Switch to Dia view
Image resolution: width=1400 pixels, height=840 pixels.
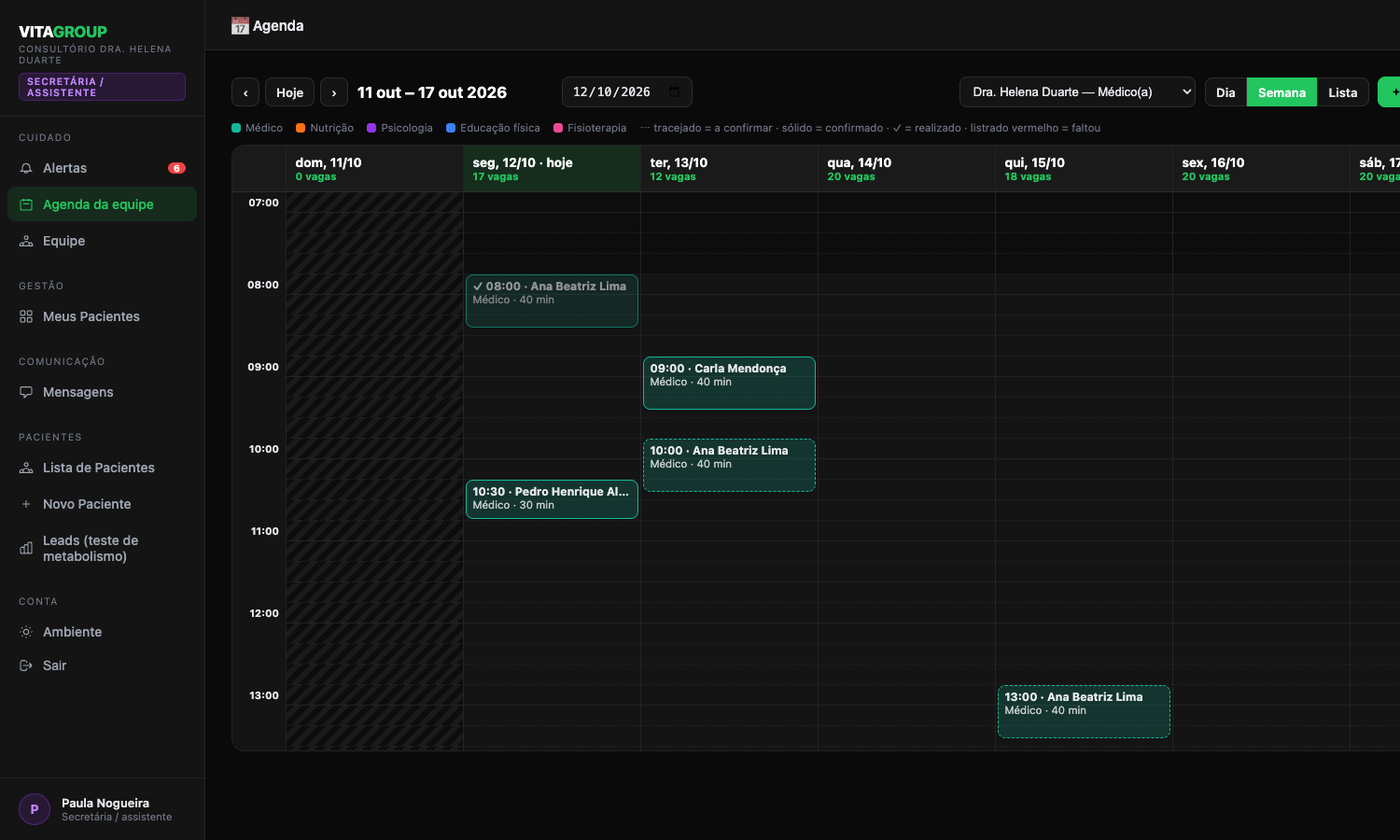(x=1225, y=92)
